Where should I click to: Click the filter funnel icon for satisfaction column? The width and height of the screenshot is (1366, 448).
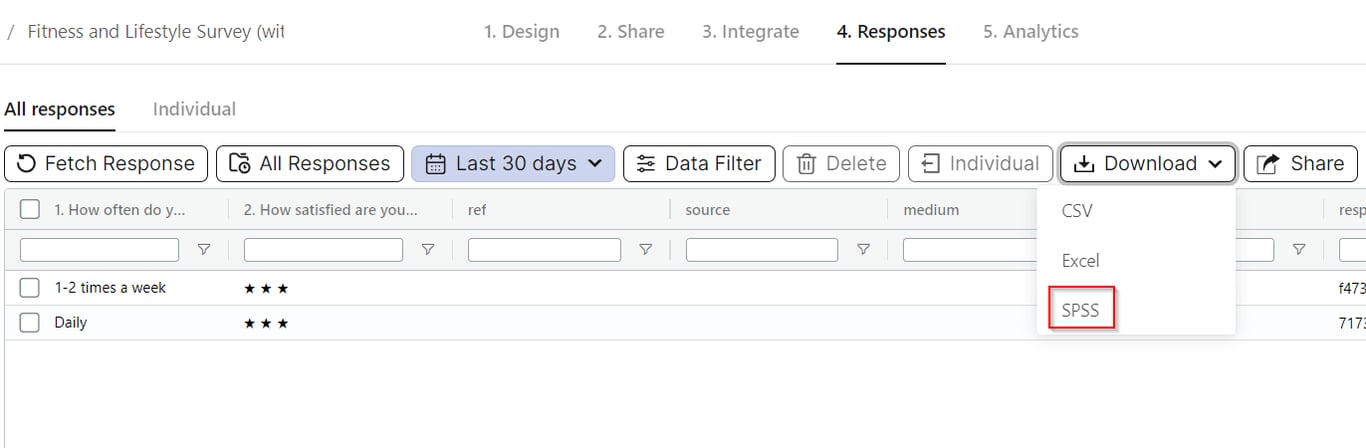(428, 250)
